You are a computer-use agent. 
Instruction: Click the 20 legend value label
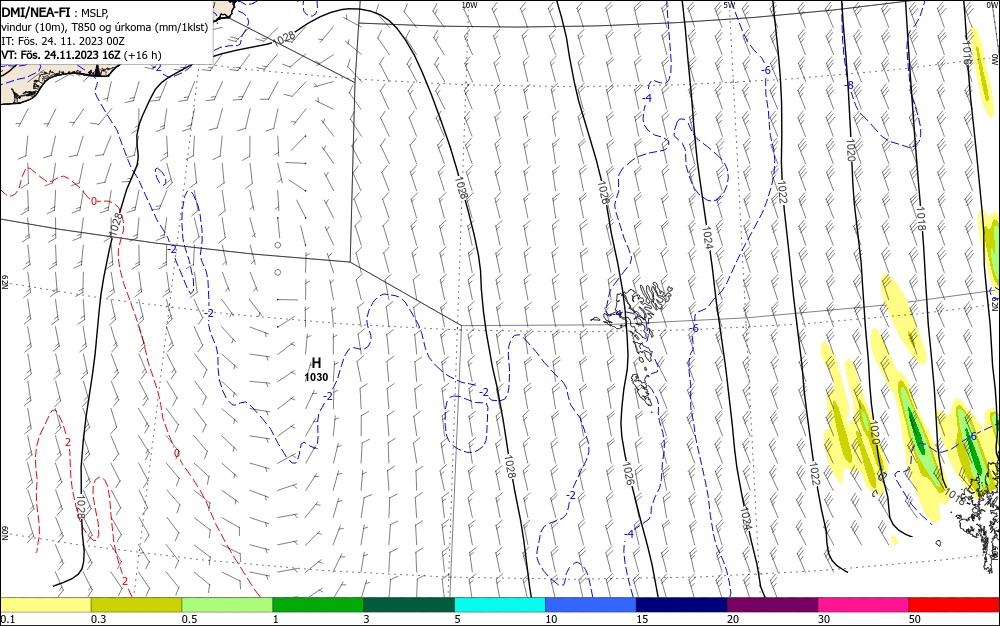pos(733,619)
